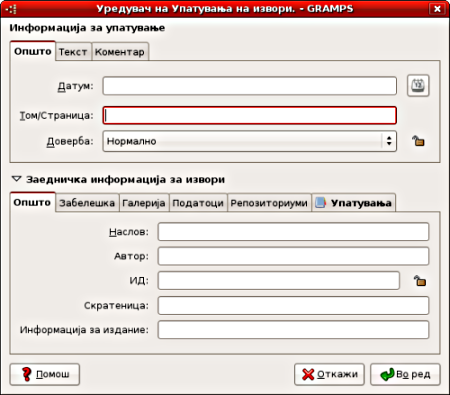Open the date editor calendar icon

[418, 86]
